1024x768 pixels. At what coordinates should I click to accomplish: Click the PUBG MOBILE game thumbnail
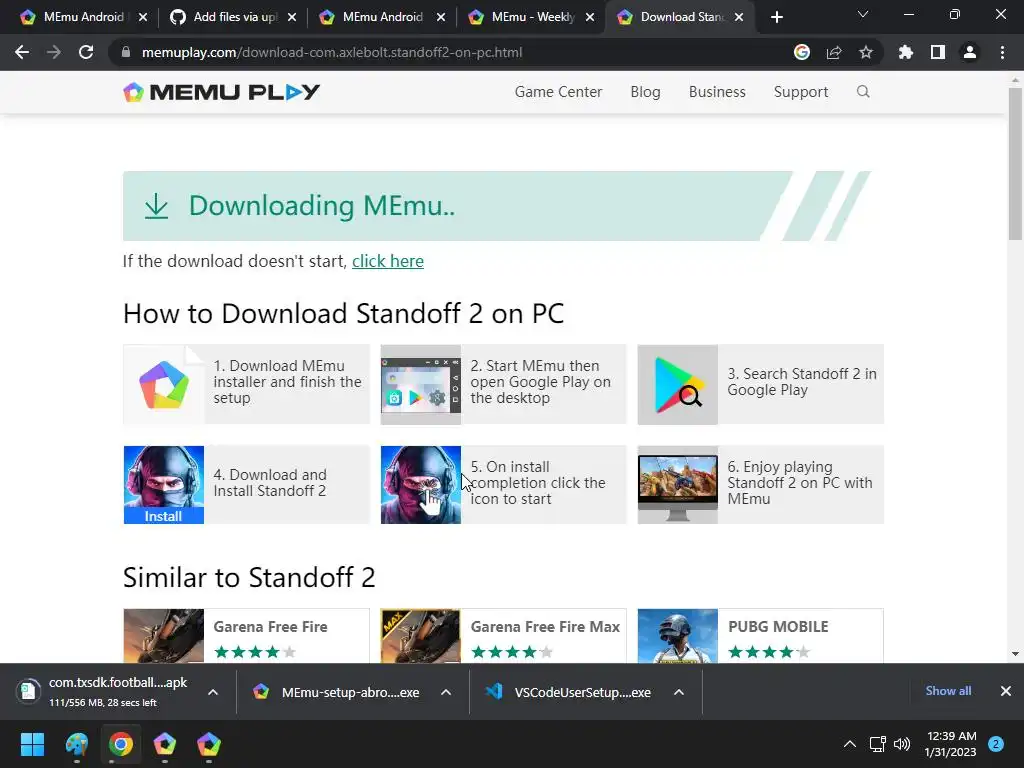pyautogui.click(x=678, y=636)
